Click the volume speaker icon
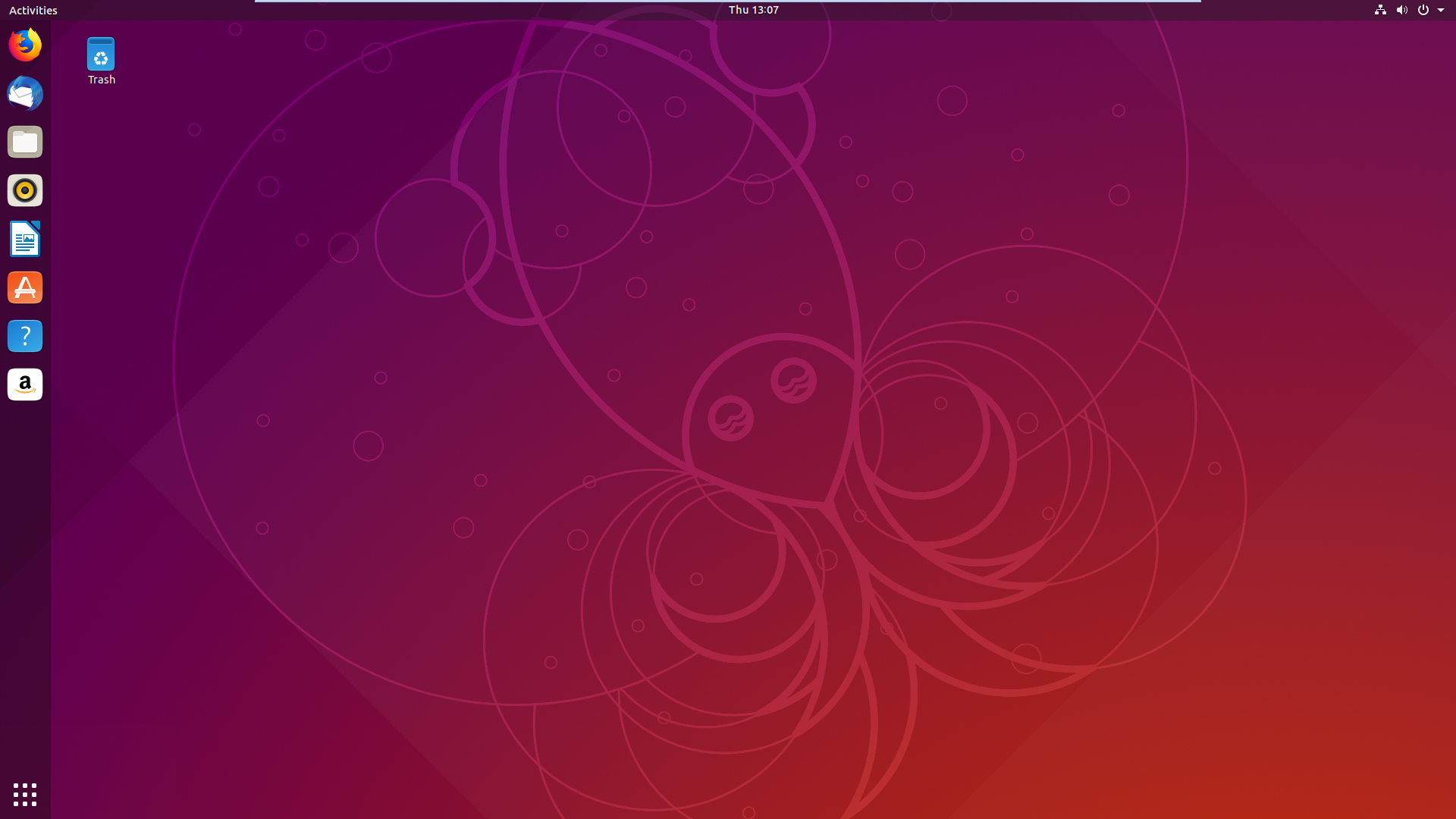 (1401, 10)
